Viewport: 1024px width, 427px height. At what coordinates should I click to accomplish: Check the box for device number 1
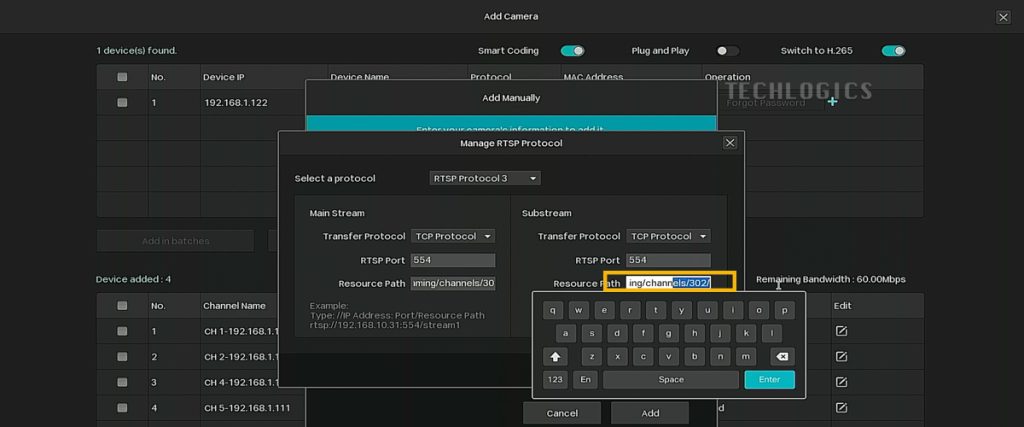coord(122,102)
